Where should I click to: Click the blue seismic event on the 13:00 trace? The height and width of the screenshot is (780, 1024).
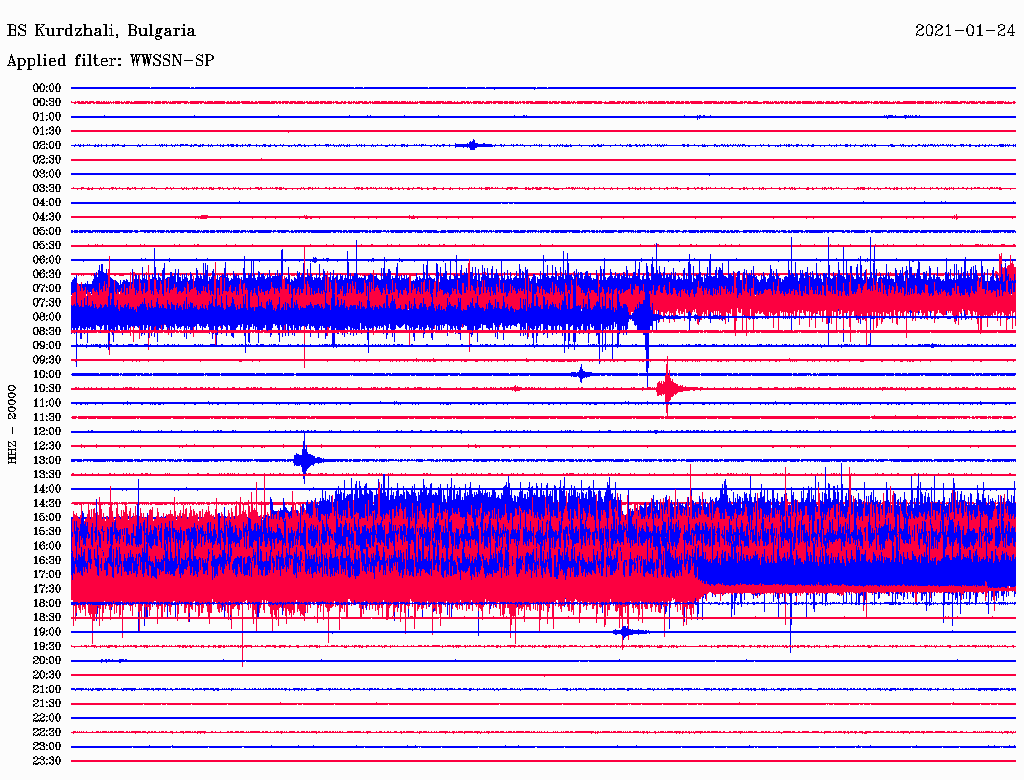(306, 460)
